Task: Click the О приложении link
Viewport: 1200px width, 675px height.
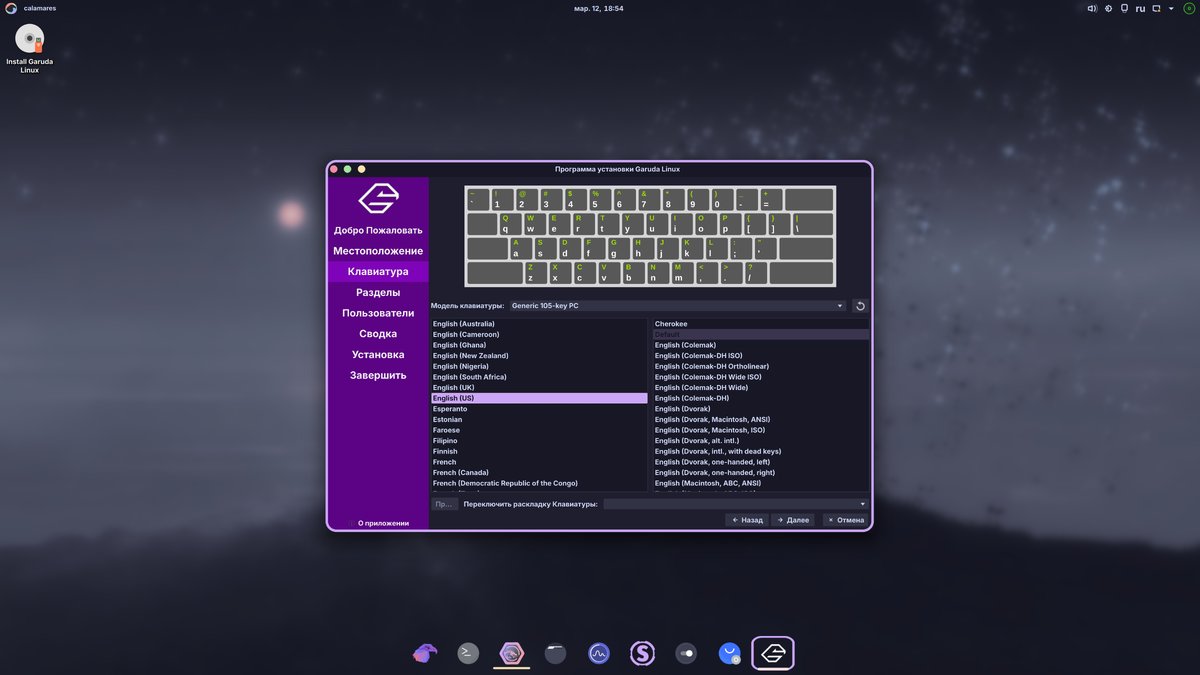Action: click(383, 523)
